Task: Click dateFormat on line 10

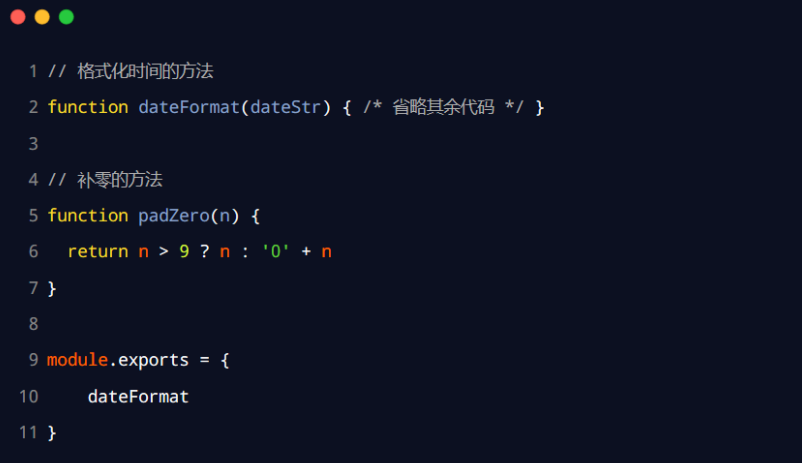Action: point(138,396)
